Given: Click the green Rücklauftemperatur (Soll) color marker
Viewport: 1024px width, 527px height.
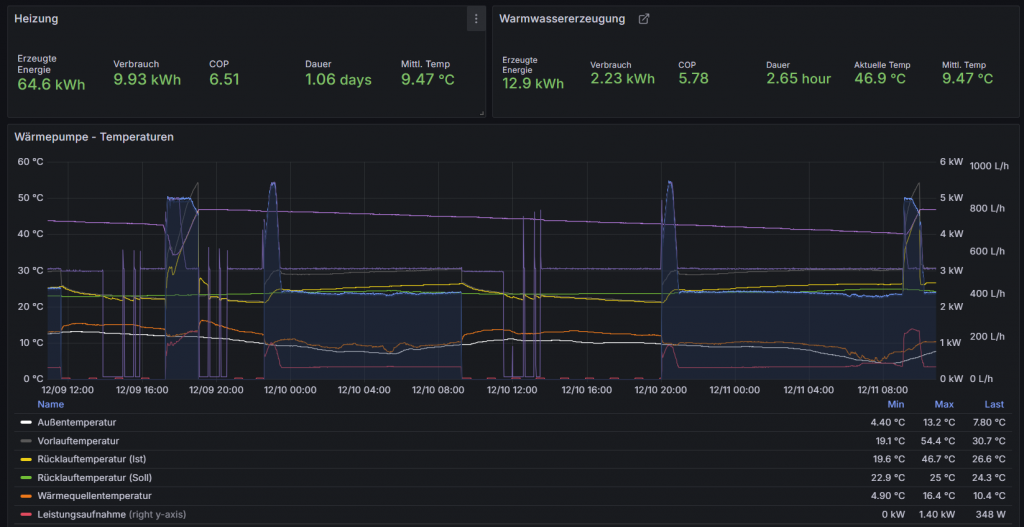Looking at the screenshot, I should (26, 477).
